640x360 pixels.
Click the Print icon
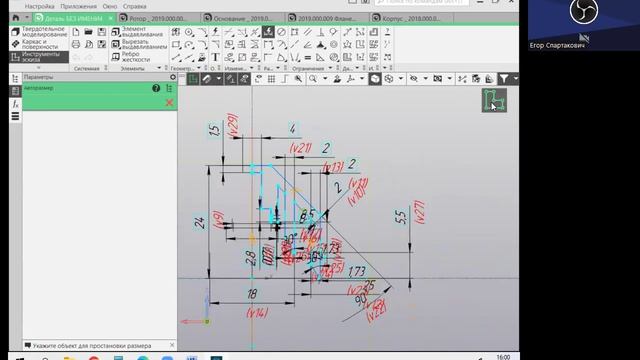coord(76,44)
